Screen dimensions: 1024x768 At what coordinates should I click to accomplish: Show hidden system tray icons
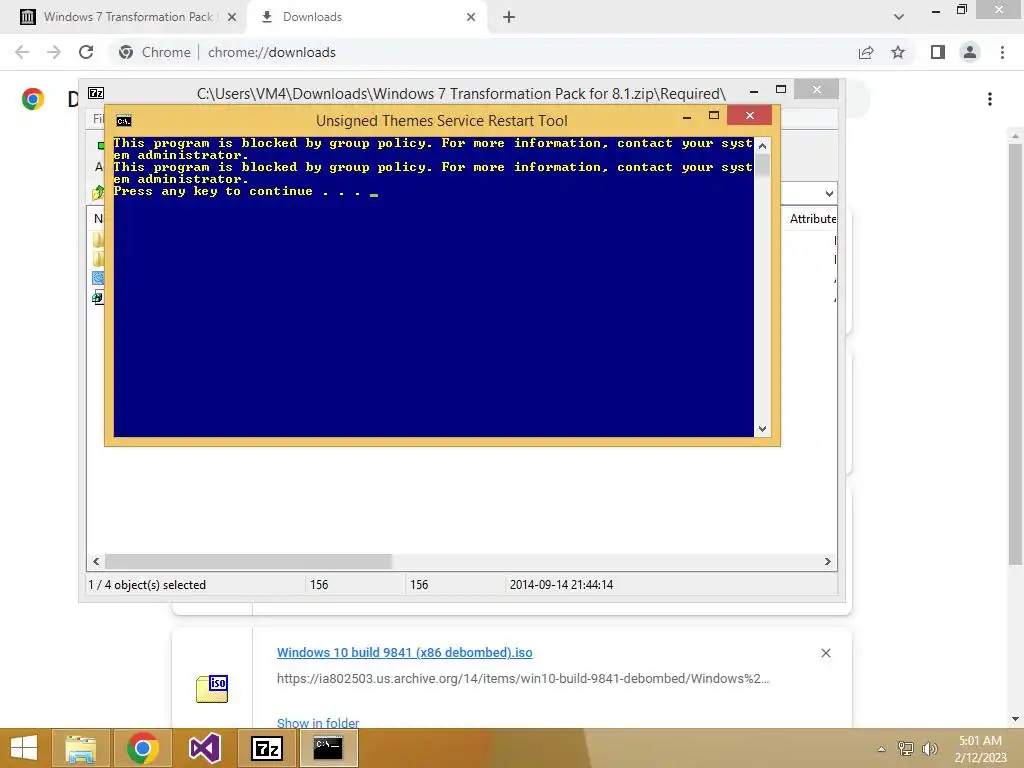pos(882,749)
